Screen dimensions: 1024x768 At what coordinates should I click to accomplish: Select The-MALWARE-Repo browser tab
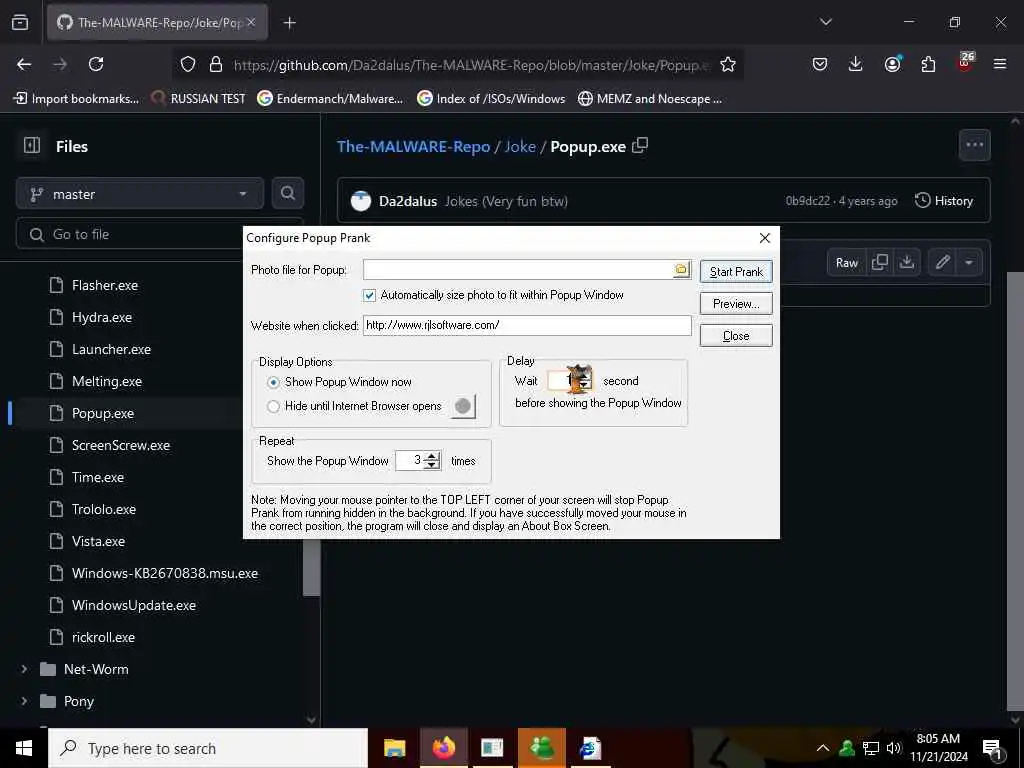coord(157,23)
